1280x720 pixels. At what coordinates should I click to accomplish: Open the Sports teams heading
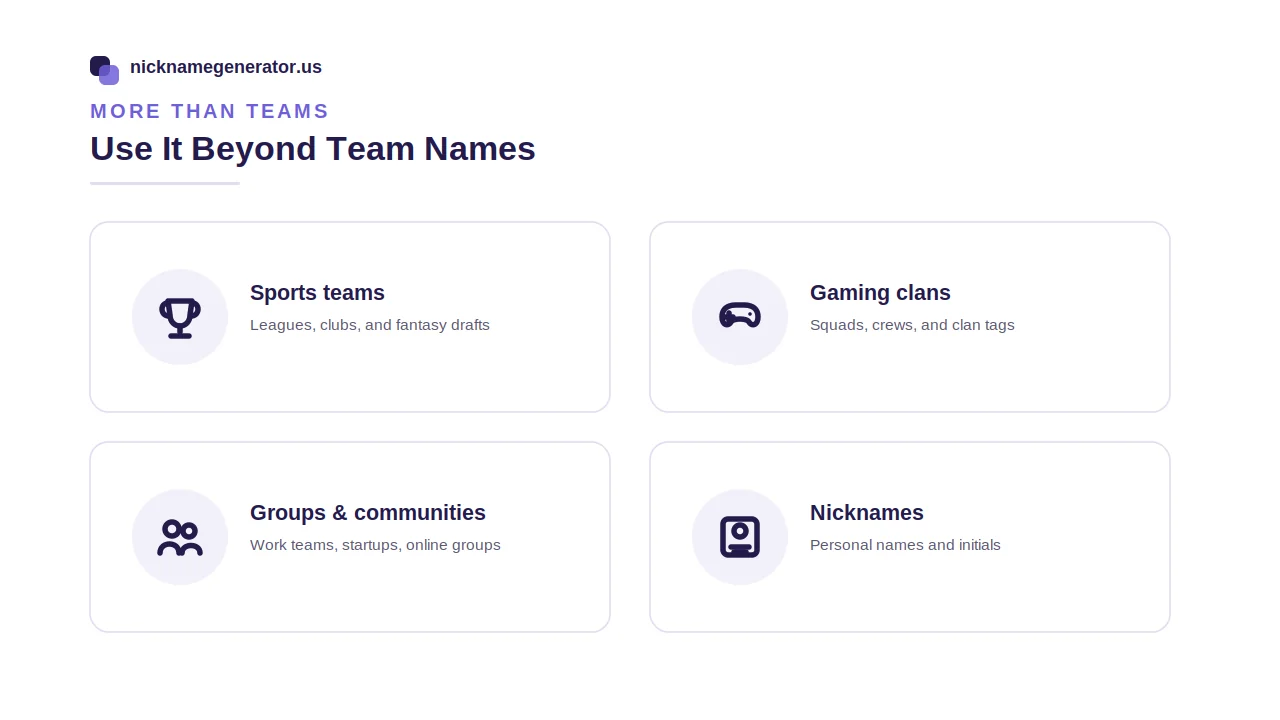coord(317,293)
